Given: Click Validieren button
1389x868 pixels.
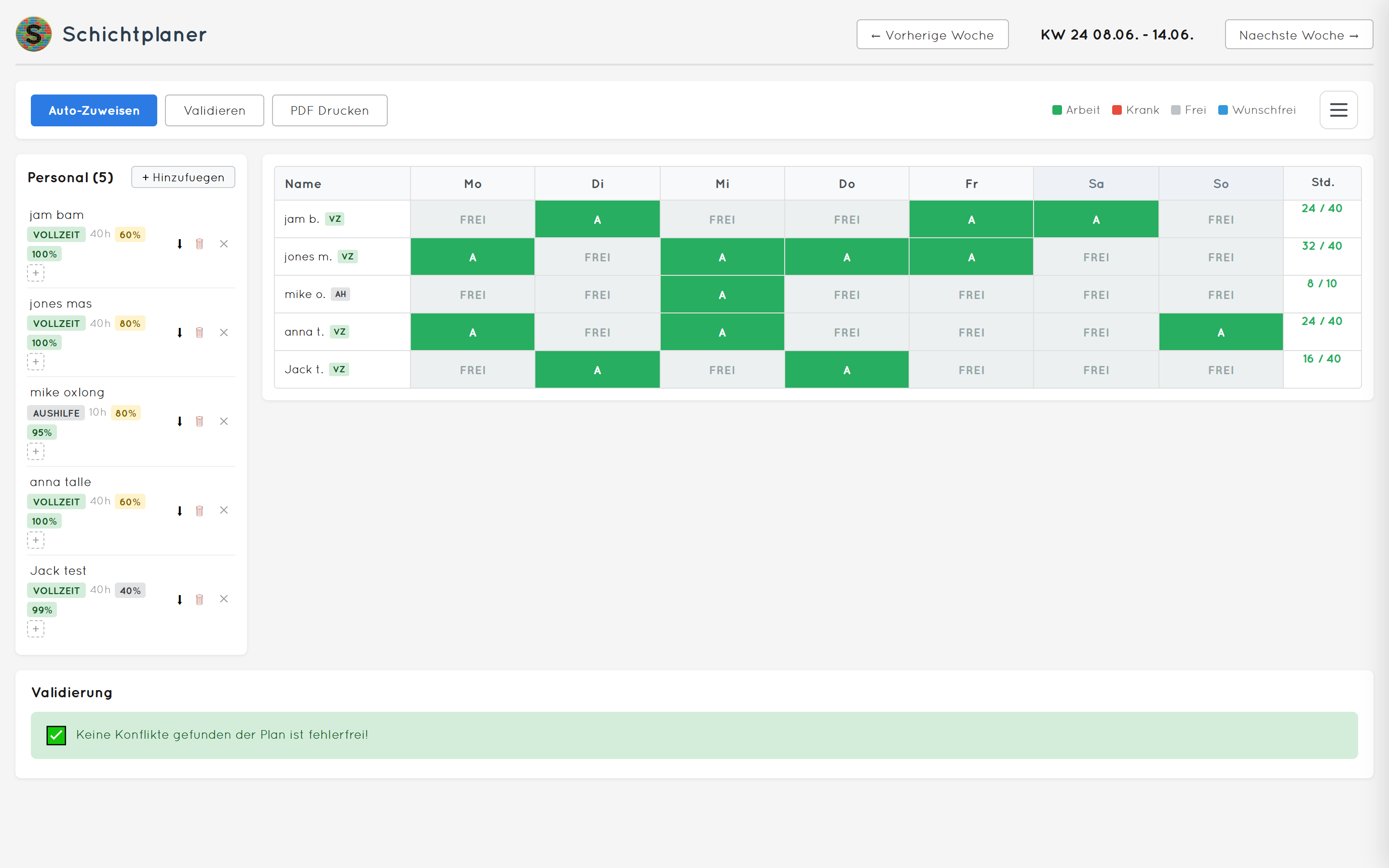Looking at the screenshot, I should (x=214, y=110).
